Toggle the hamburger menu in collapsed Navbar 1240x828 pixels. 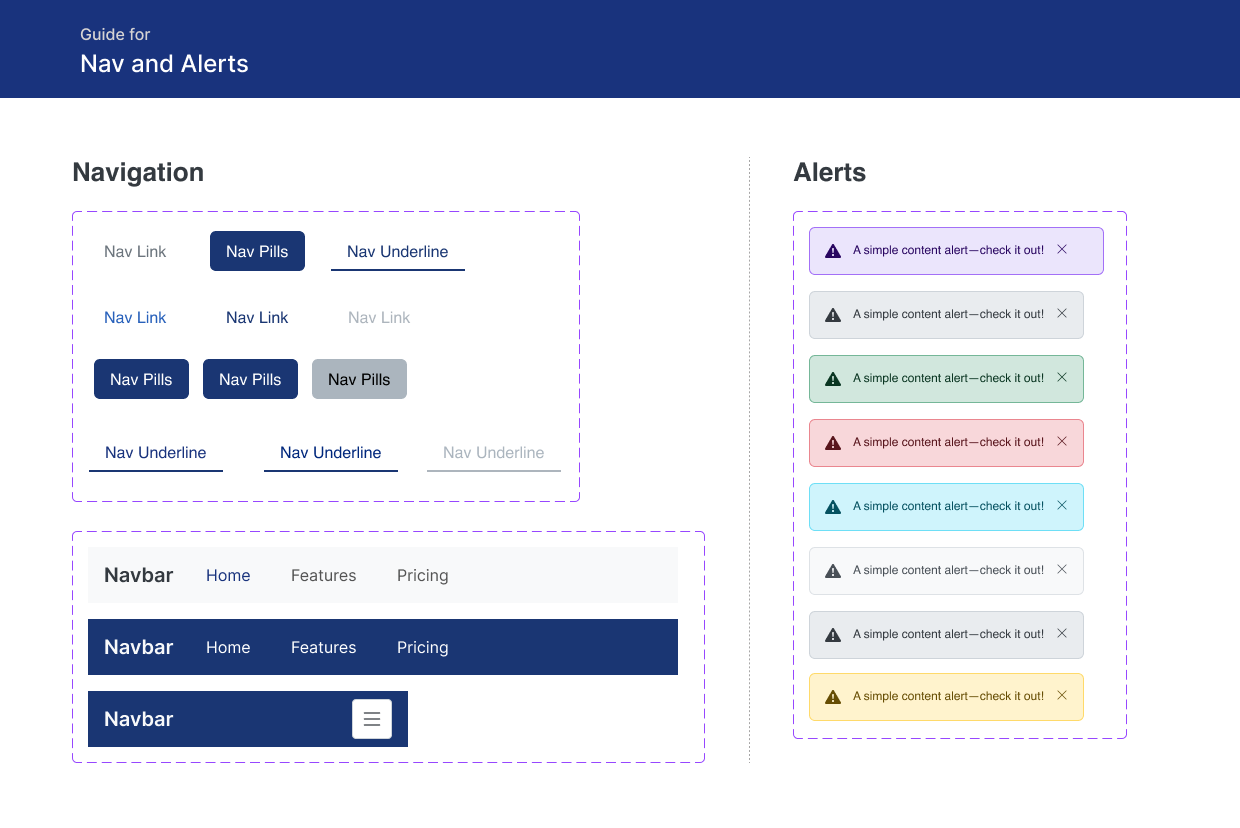[372, 719]
